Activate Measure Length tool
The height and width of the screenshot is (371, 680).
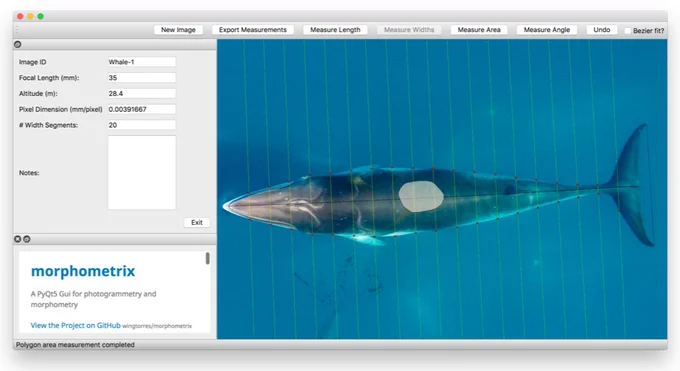click(335, 30)
